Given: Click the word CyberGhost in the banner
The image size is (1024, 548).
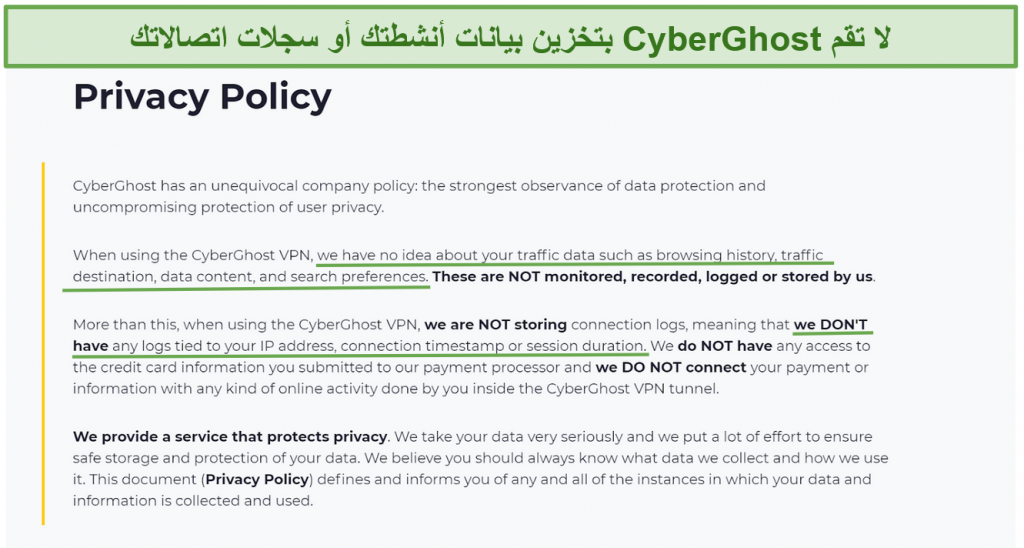Looking at the screenshot, I should point(722,39).
